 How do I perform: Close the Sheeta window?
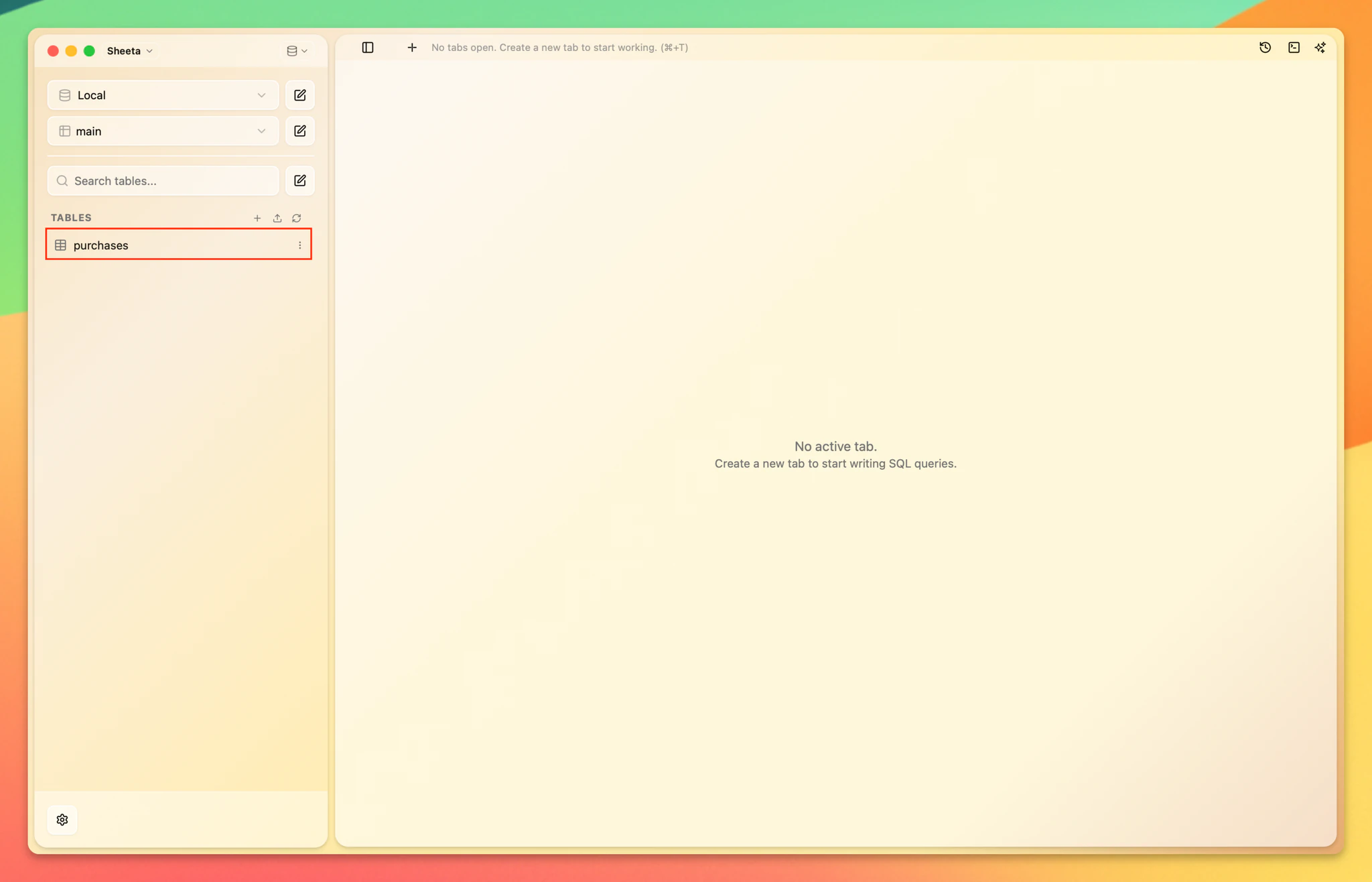point(53,51)
